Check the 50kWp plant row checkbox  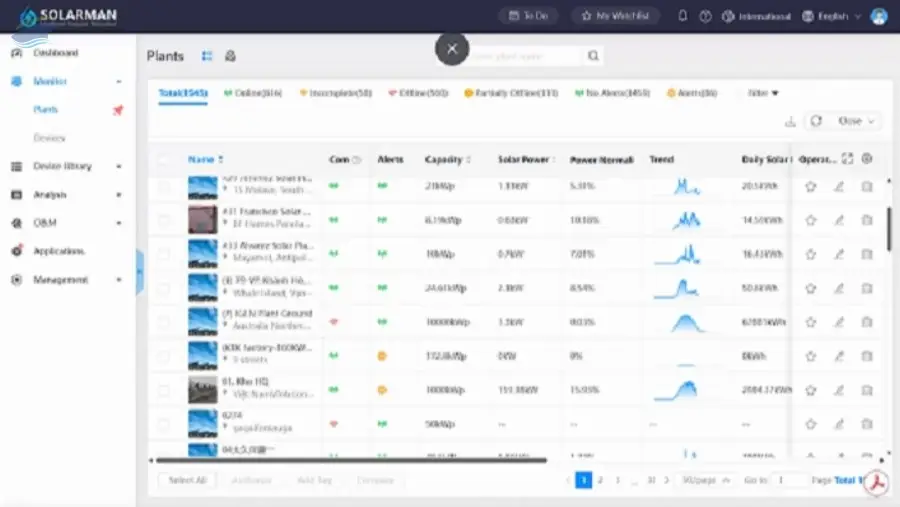click(164, 424)
